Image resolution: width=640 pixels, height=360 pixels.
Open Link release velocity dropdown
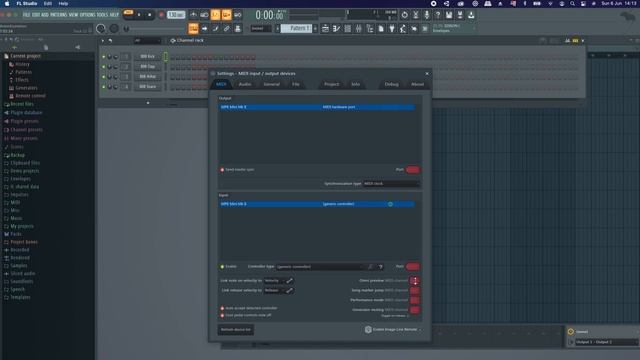[274, 291]
